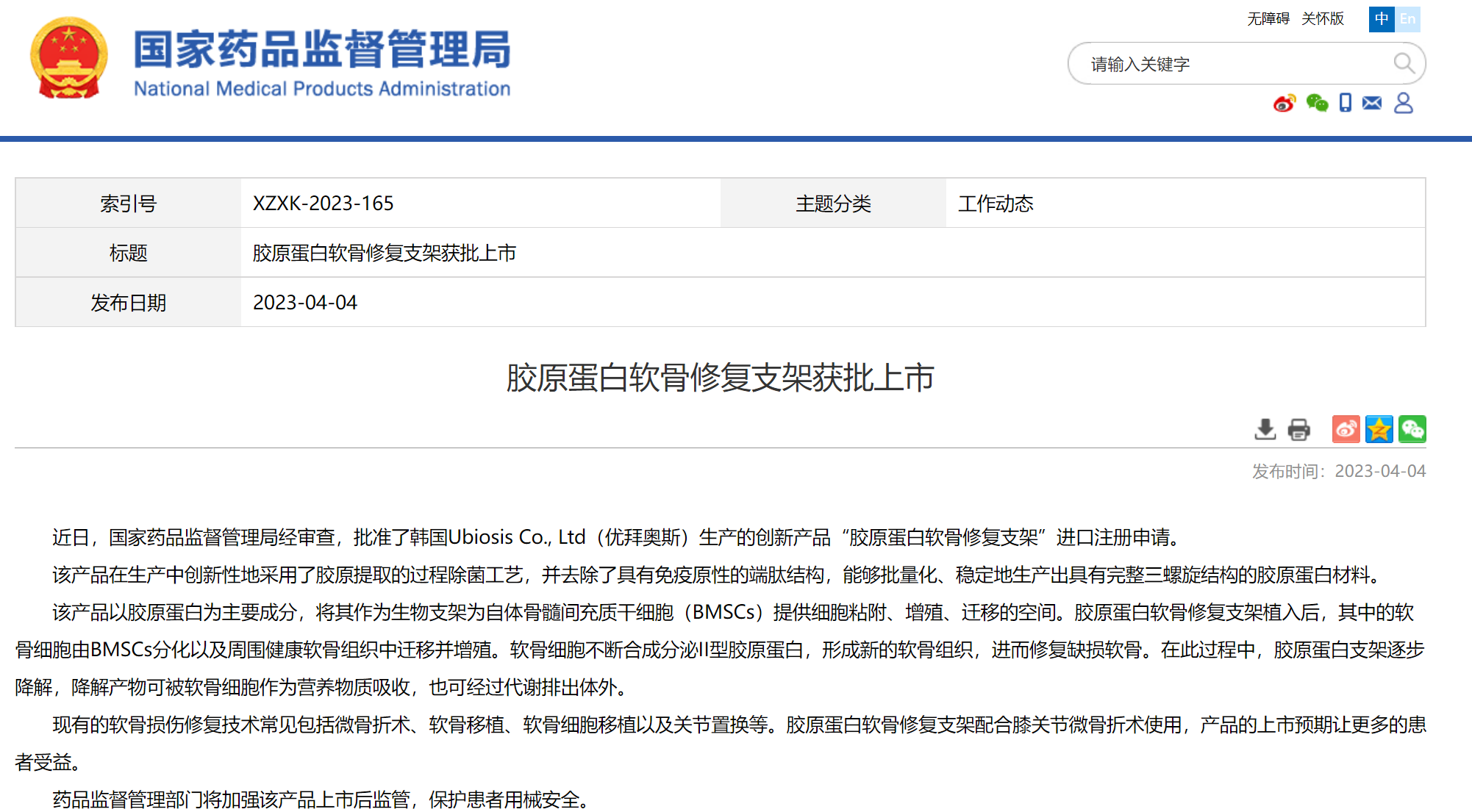This screenshot has width=1472, height=812.
Task: Click the search magnifier icon
Action: point(1404,64)
